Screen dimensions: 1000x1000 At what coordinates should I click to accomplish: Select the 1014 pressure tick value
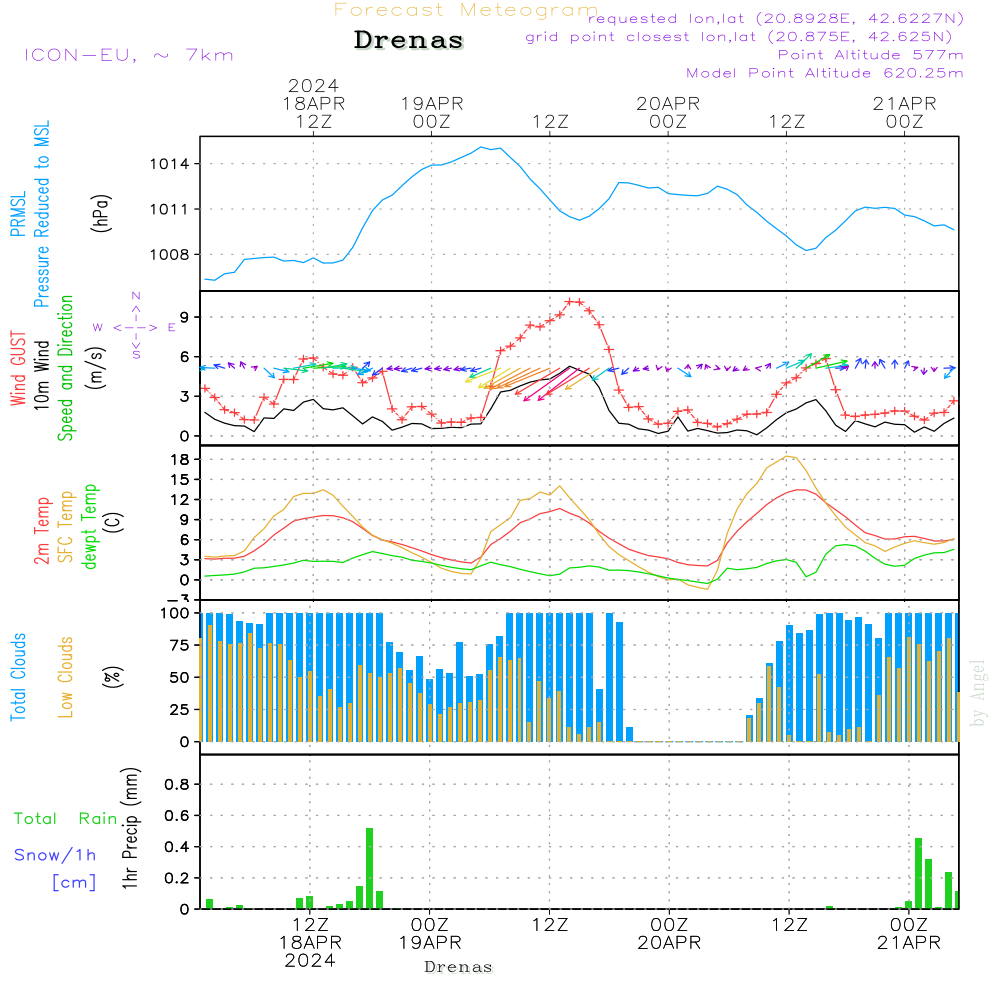170,165
